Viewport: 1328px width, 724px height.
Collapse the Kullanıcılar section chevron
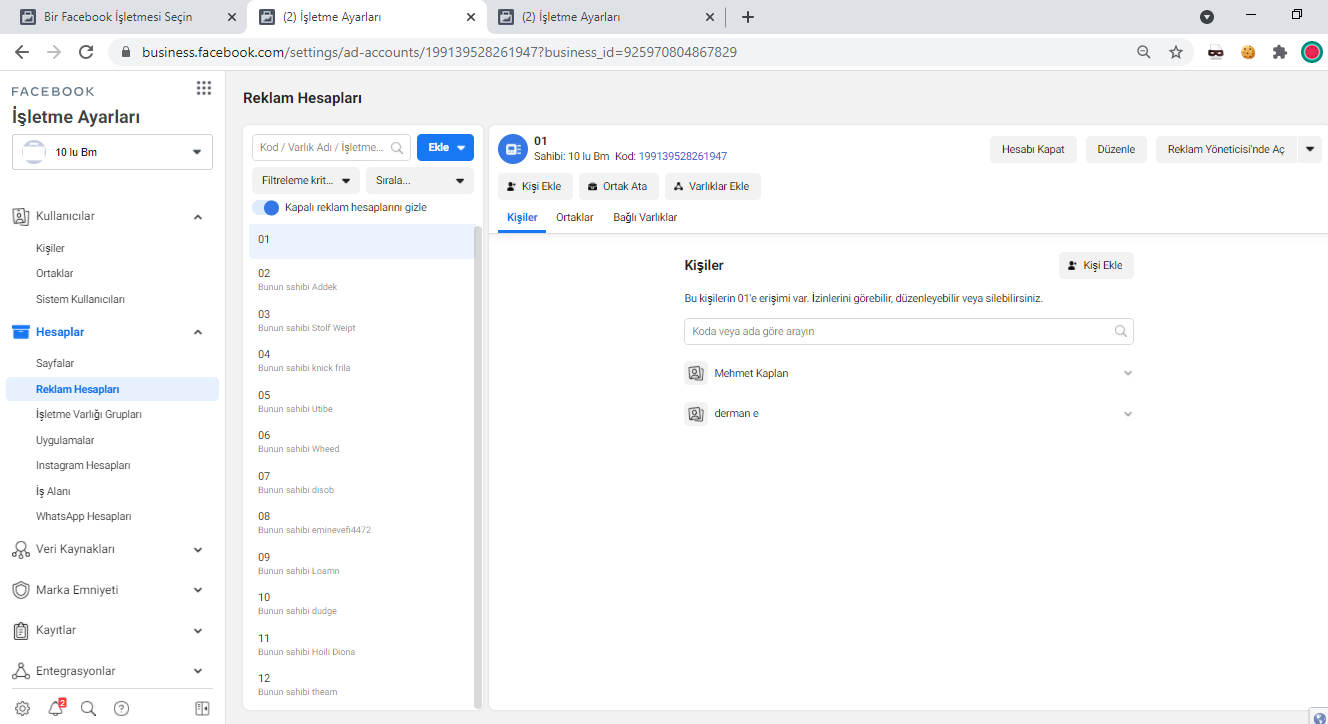pyautogui.click(x=198, y=217)
